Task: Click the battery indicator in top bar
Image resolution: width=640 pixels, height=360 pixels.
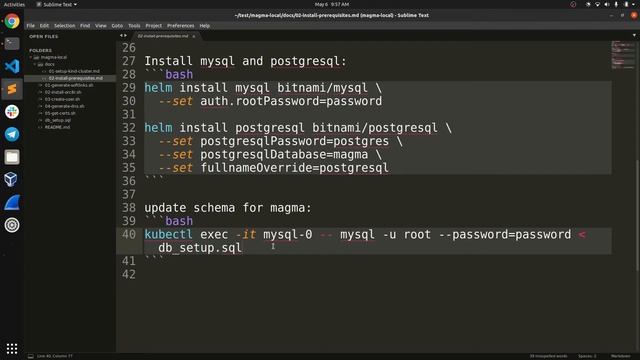Action: pyautogui.click(x=626, y=4)
